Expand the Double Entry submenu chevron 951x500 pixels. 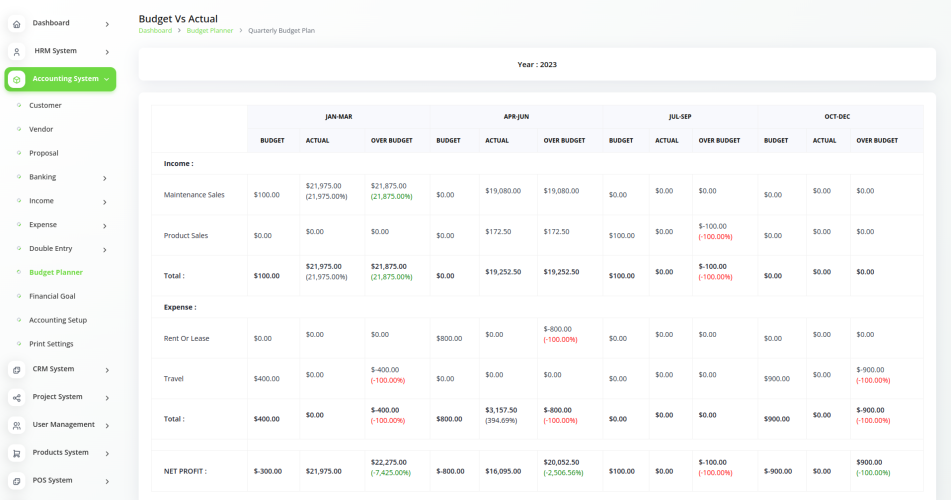105,249
